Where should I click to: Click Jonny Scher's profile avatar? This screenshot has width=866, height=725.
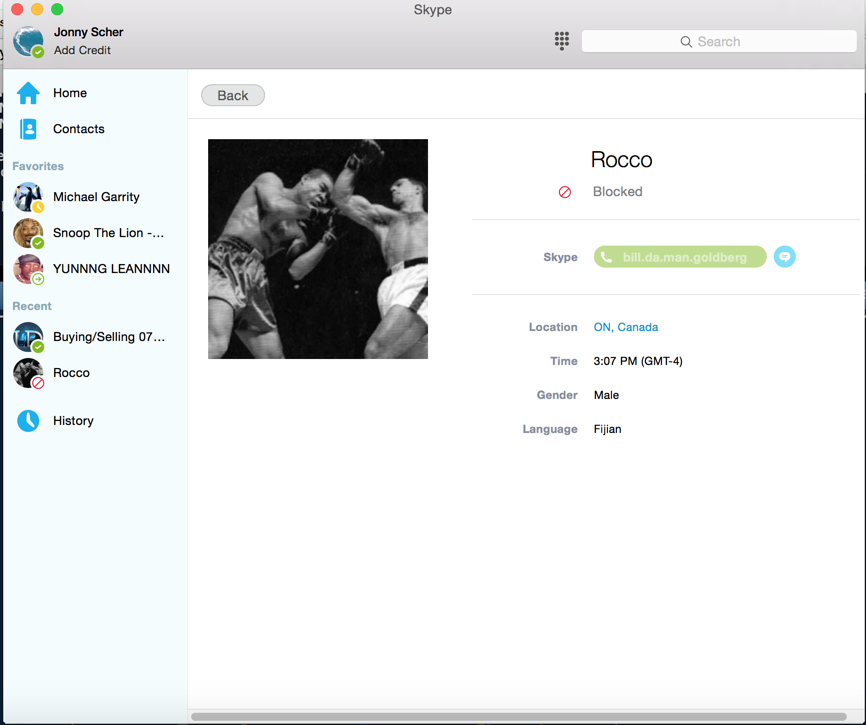[28, 41]
